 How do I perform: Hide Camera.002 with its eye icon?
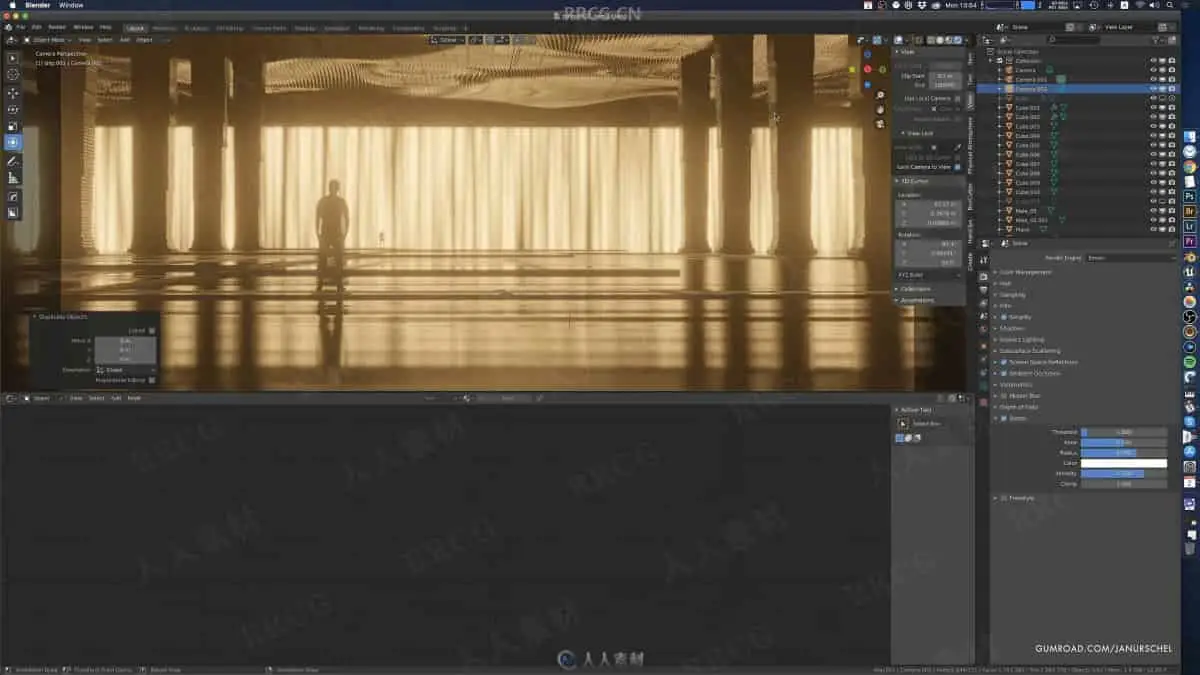(x=1153, y=89)
